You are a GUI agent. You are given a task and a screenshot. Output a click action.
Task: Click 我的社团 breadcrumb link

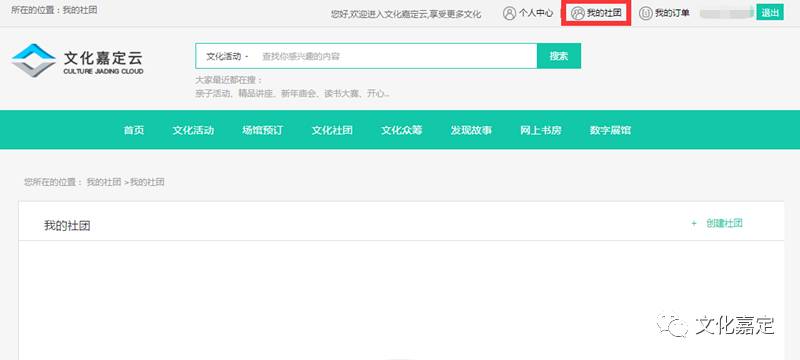[104, 182]
